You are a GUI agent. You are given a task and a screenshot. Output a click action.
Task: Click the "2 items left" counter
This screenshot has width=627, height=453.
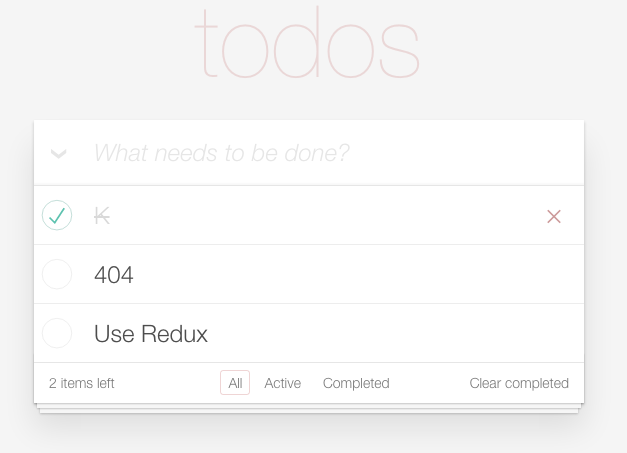[82, 383]
